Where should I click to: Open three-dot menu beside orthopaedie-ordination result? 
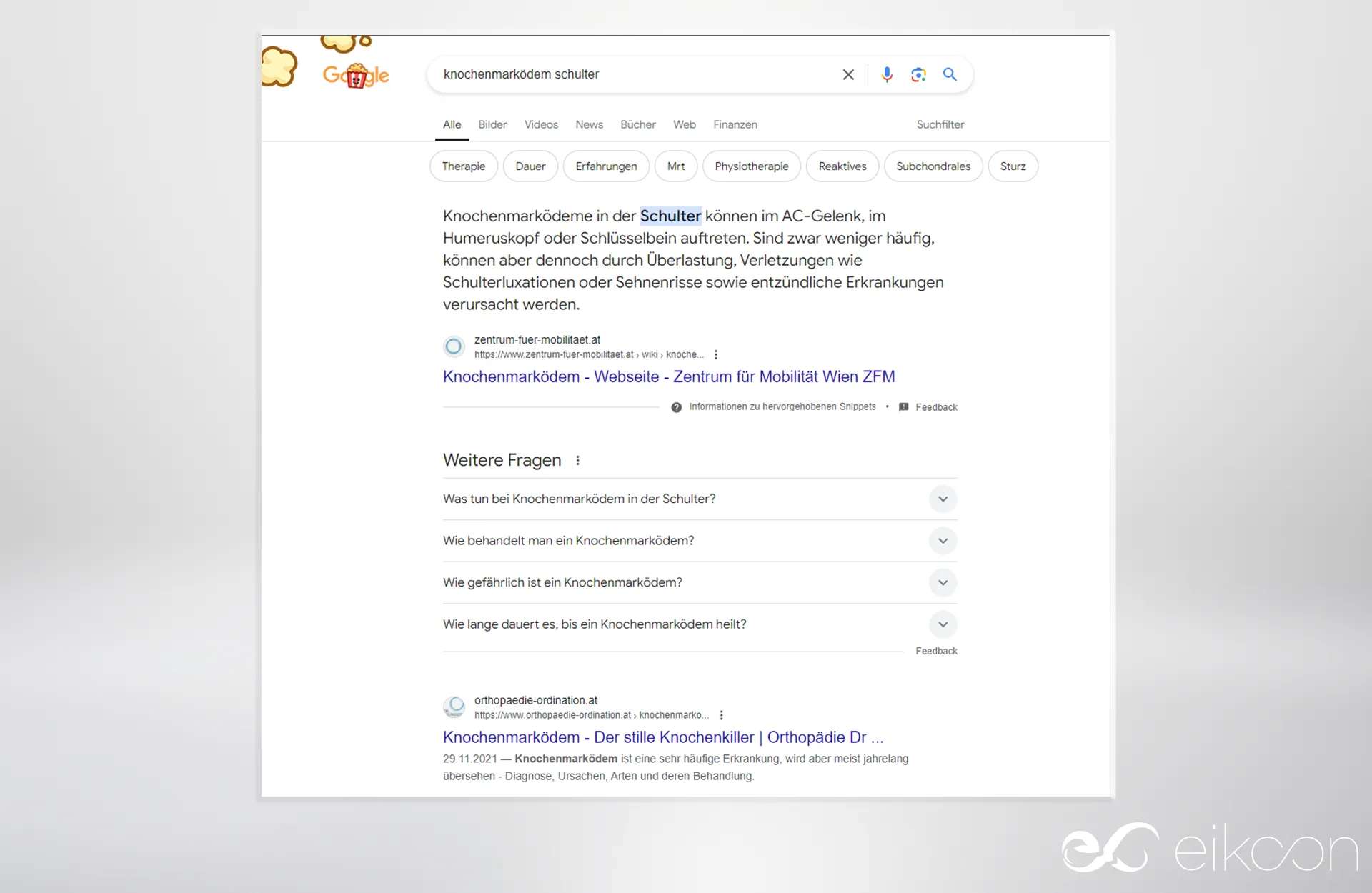(722, 715)
